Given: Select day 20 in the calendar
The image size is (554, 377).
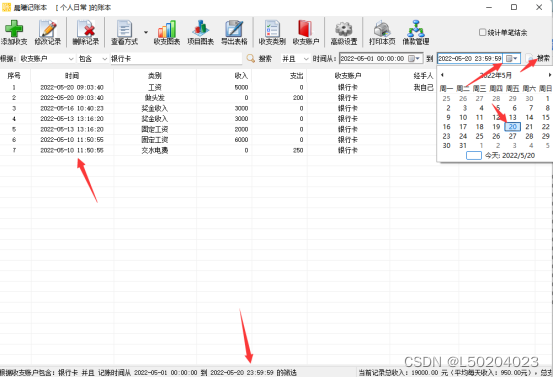Looking at the screenshot, I should [513, 127].
